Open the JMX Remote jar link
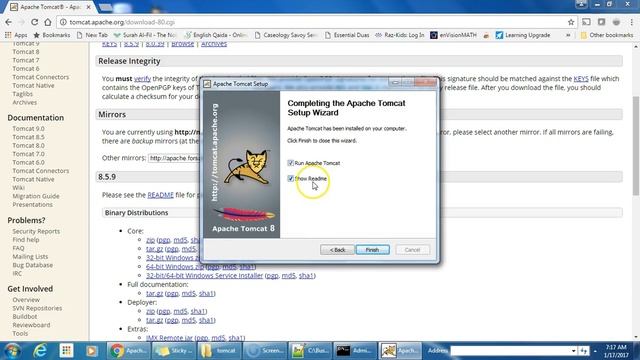This screenshot has height=360, width=640. point(169,338)
